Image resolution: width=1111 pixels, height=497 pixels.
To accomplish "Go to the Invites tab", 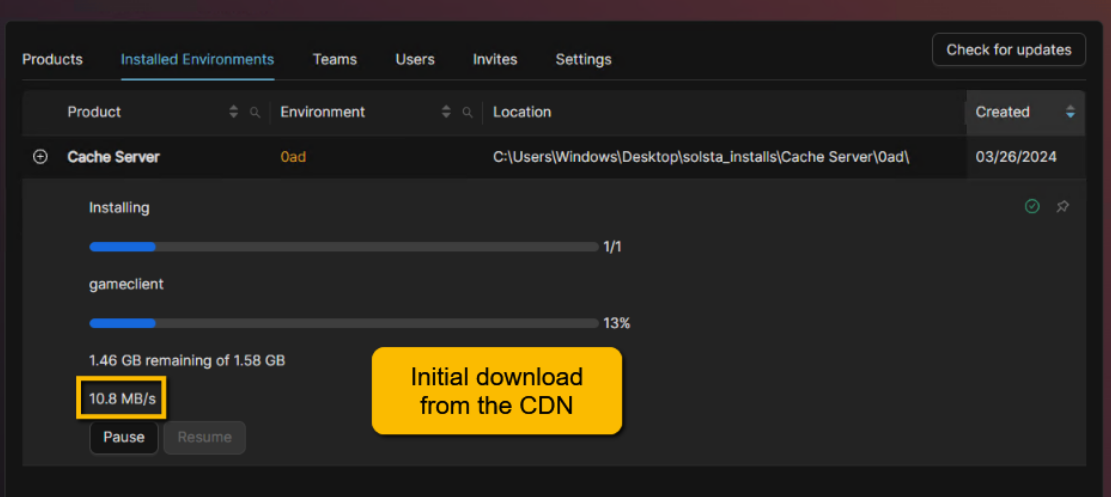I will point(495,60).
